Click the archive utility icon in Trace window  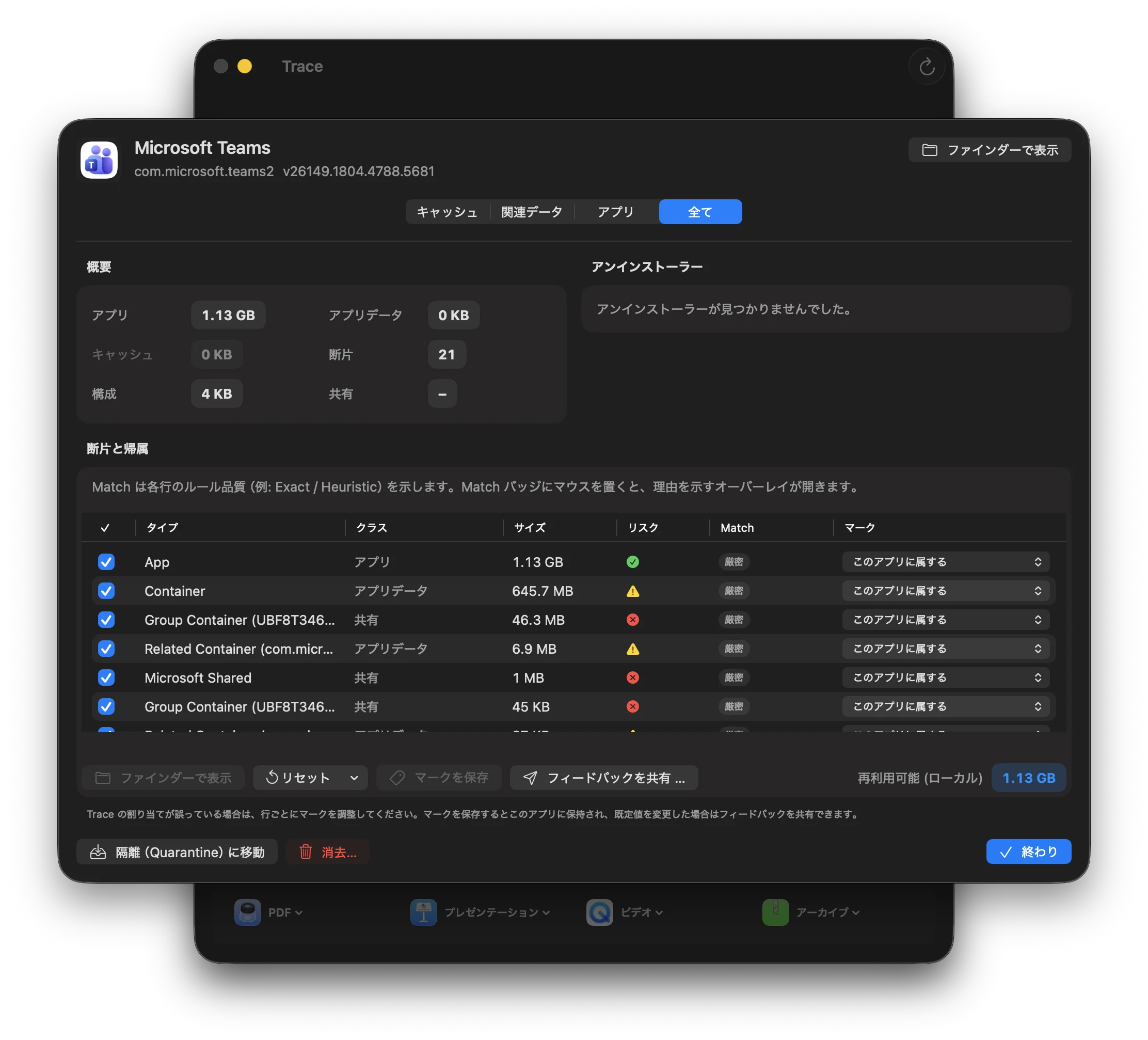(776, 912)
